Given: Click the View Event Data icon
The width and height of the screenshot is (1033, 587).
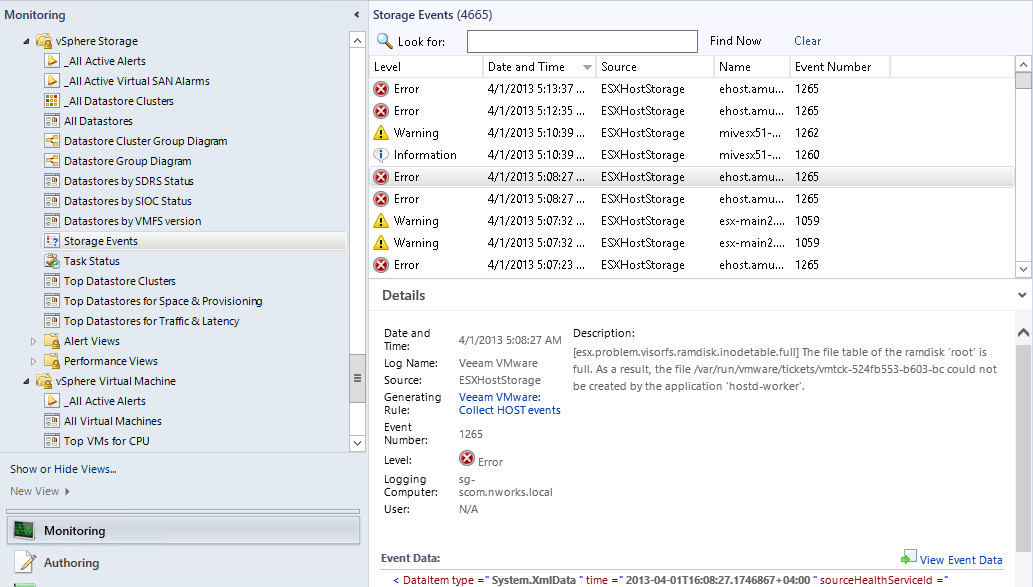Looking at the screenshot, I should tap(909, 558).
